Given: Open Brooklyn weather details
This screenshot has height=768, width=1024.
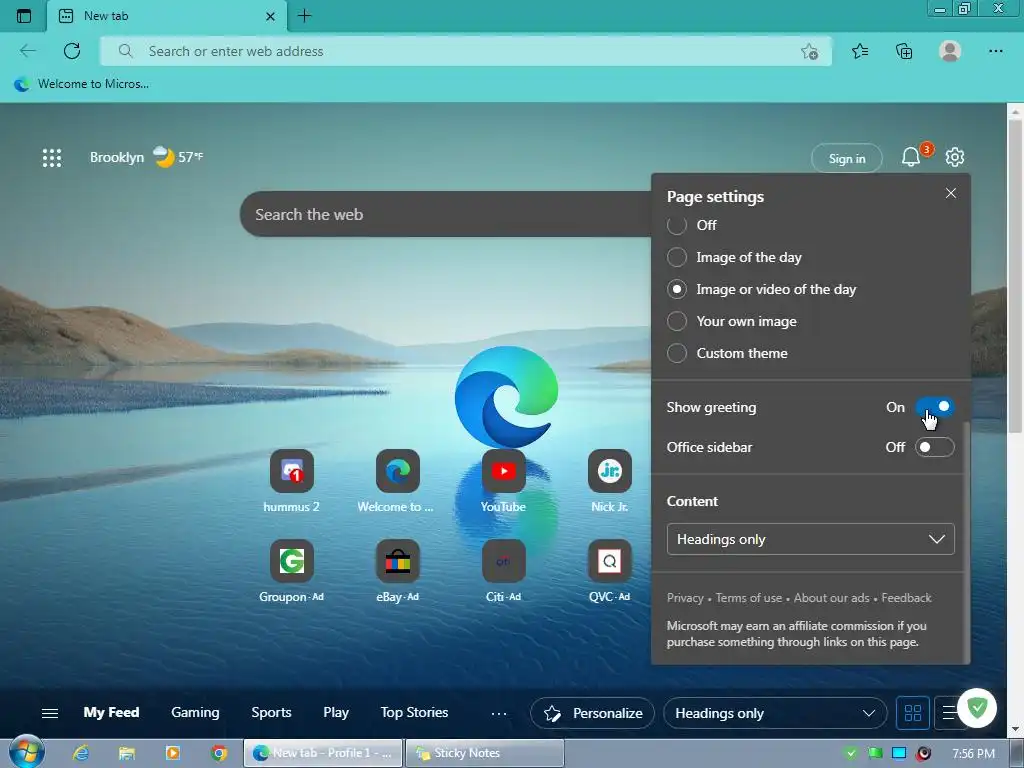Looking at the screenshot, I should [x=146, y=157].
